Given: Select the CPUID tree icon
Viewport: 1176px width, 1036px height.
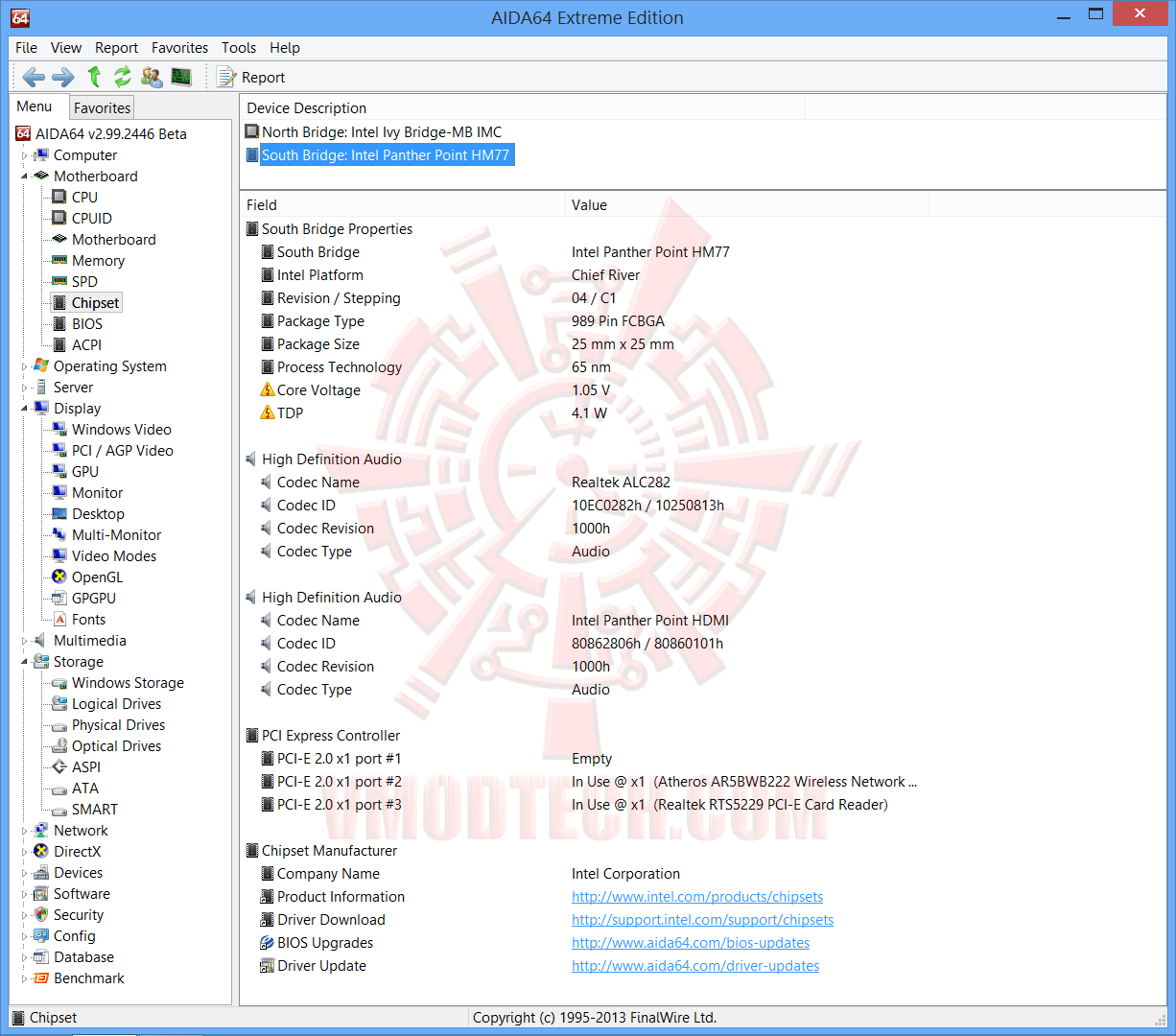Looking at the screenshot, I should click(59, 218).
